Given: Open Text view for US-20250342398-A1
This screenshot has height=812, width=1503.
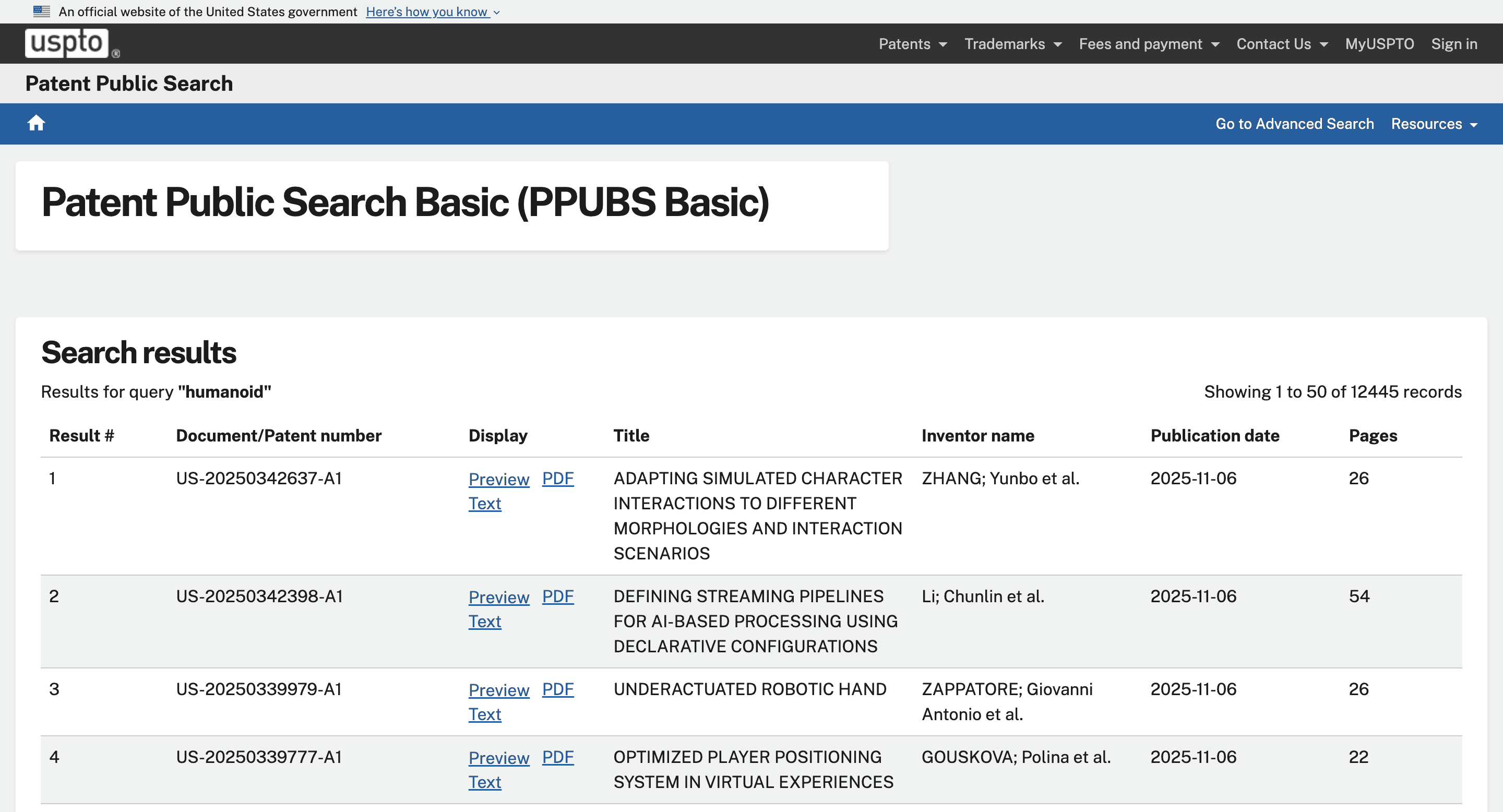Looking at the screenshot, I should [x=484, y=621].
